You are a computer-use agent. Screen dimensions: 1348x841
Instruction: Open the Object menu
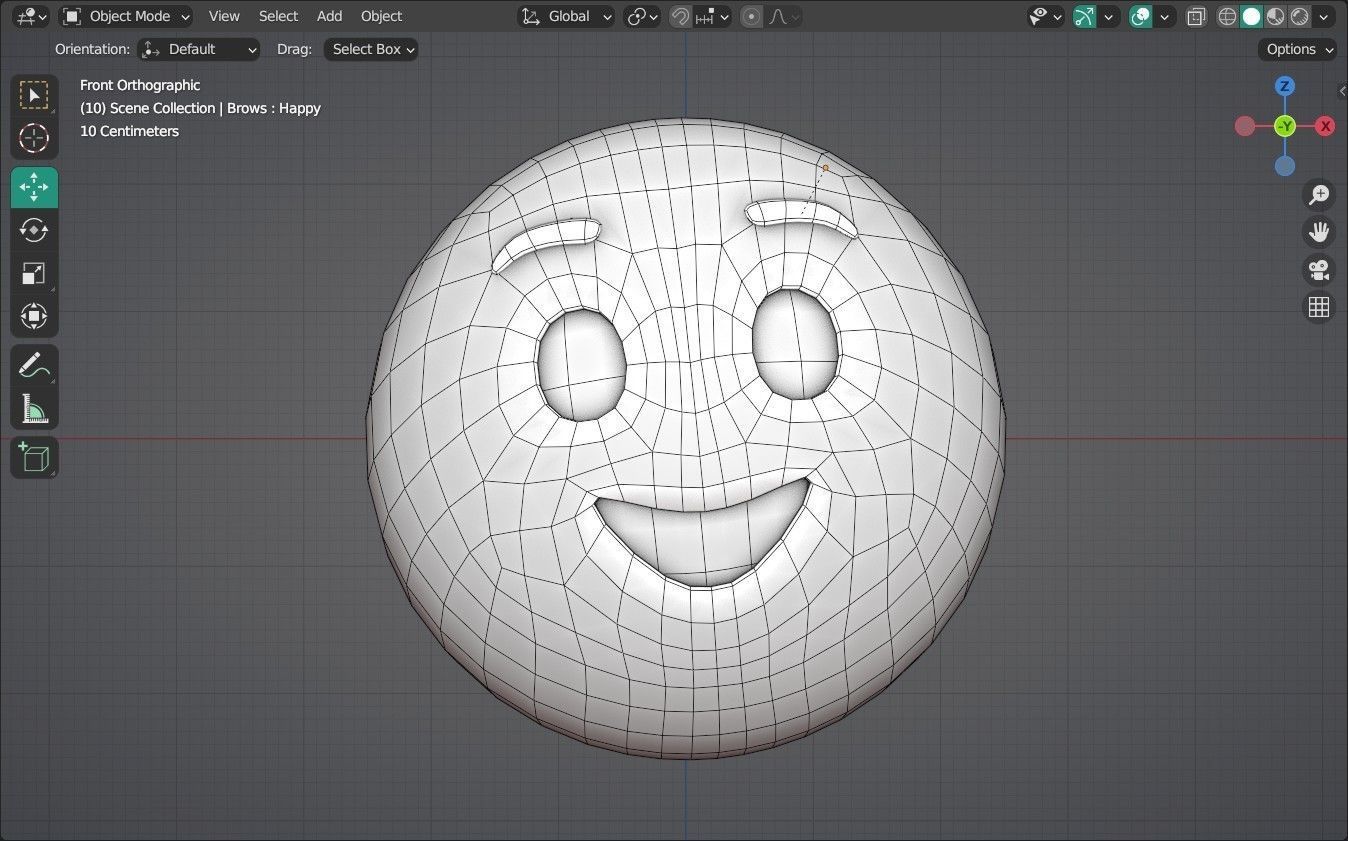click(x=381, y=16)
